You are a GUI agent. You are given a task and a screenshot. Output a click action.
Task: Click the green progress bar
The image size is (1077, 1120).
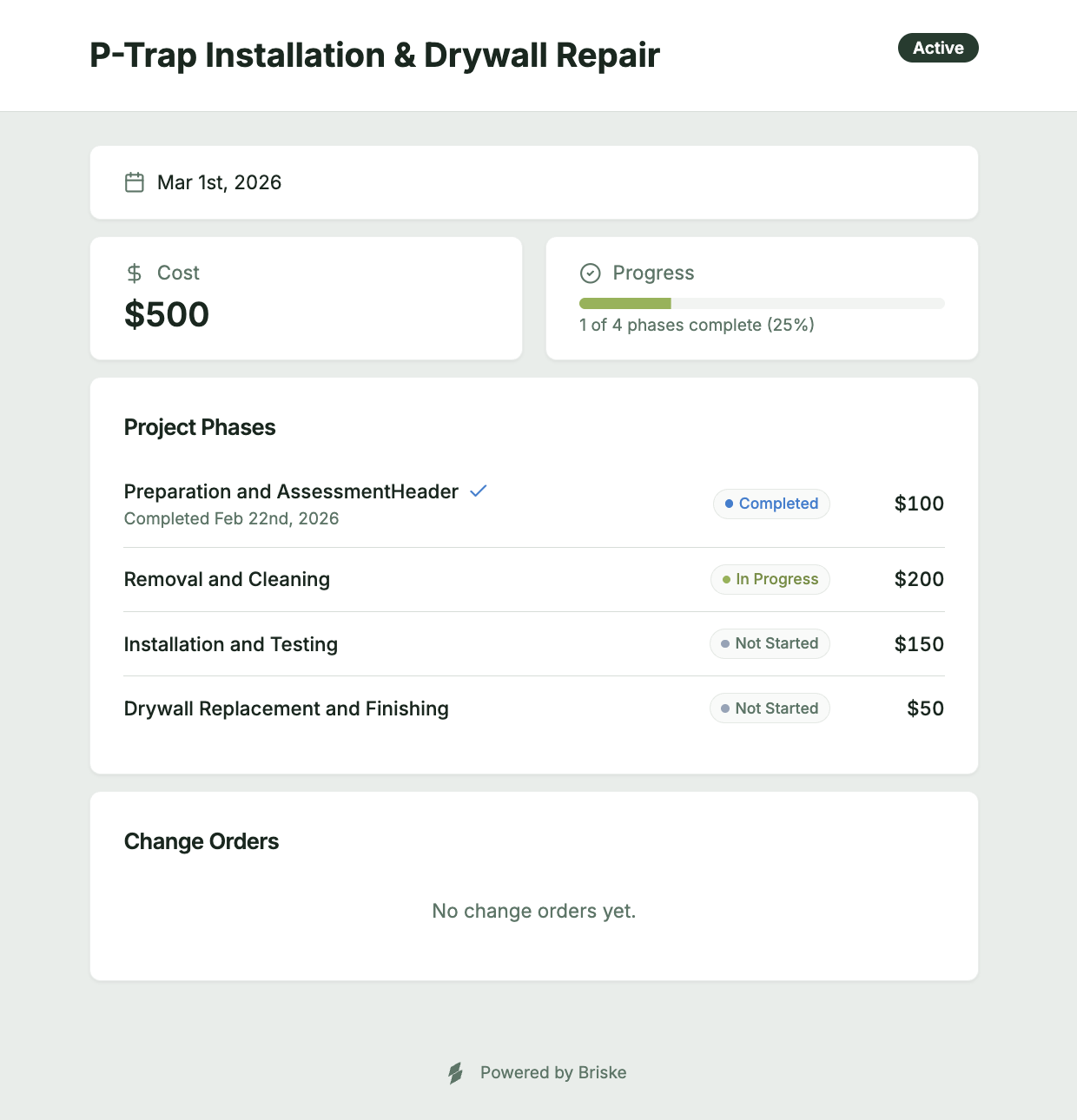pyautogui.click(x=624, y=303)
